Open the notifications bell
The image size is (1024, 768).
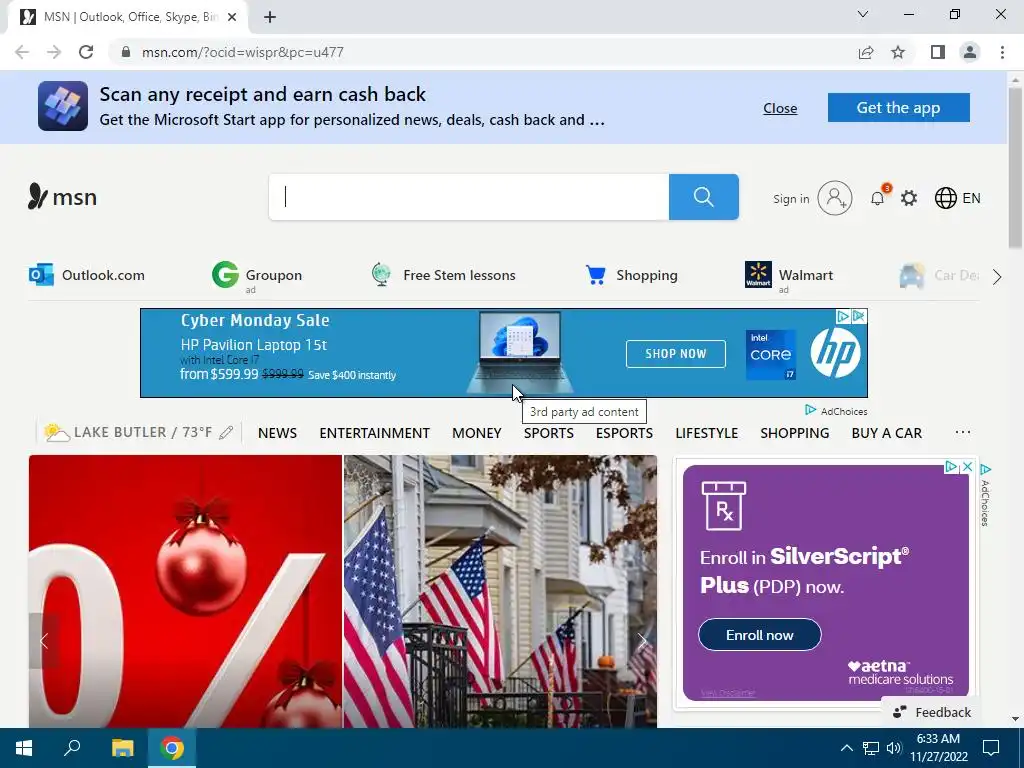(x=878, y=198)
